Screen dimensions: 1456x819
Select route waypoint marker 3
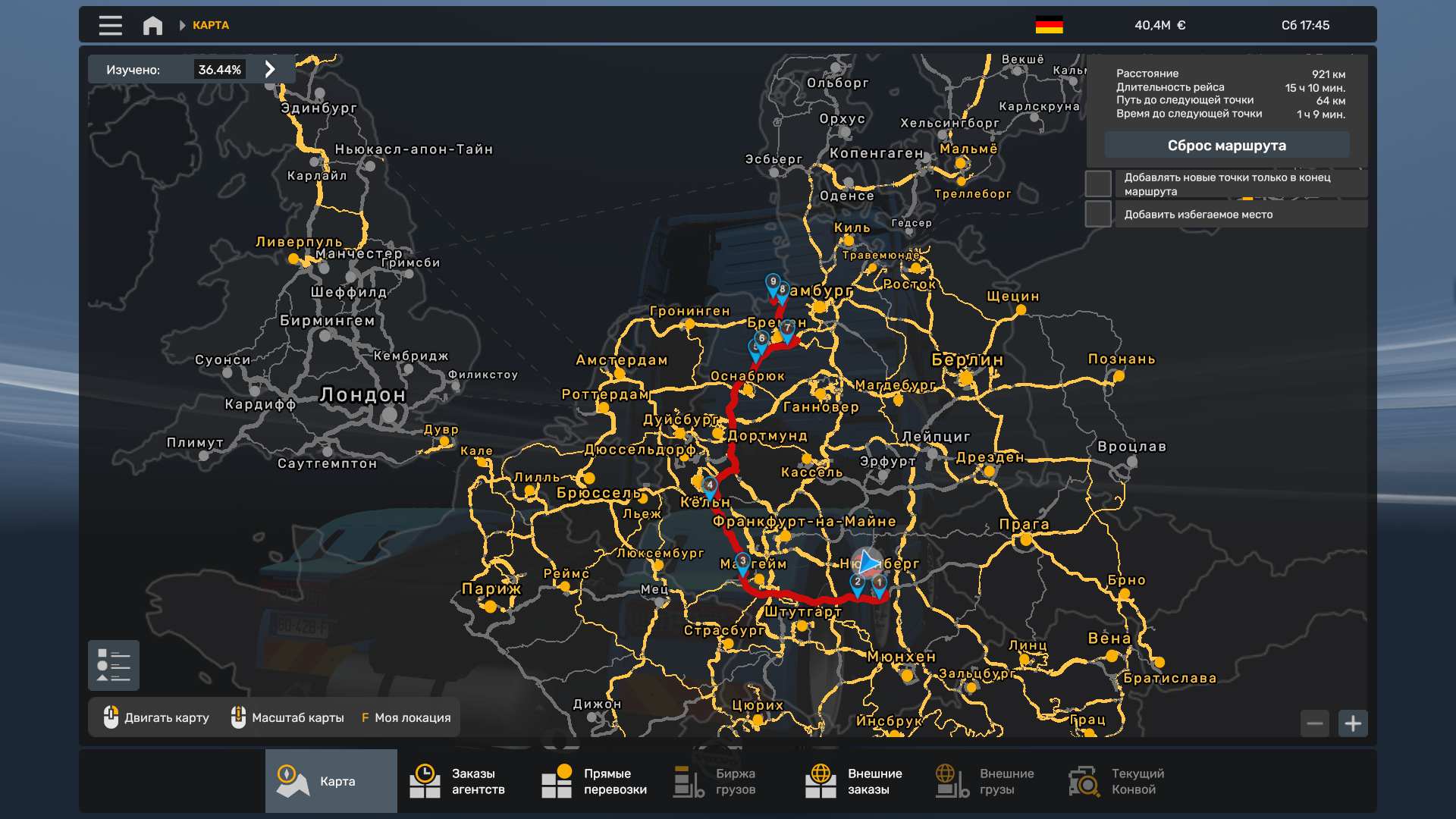(x=742, y=562)
